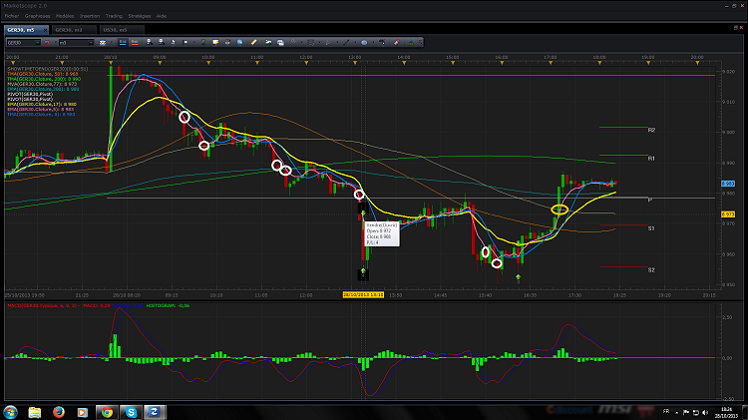Click the landscape picture export icon
Image resolution: width=748 pixels, height=420 pixels.
268,42
